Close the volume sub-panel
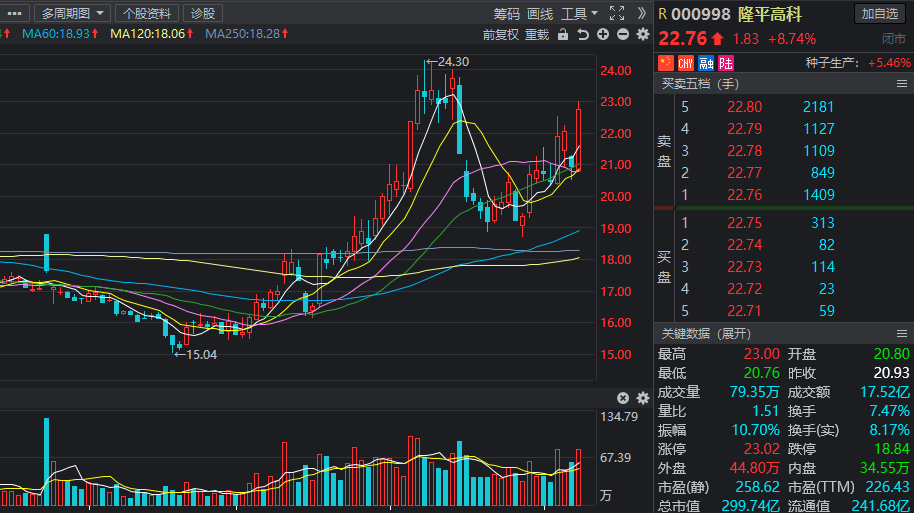Viewport: 914px width, 513px height. pyautogui.click(x=623, y=398)
